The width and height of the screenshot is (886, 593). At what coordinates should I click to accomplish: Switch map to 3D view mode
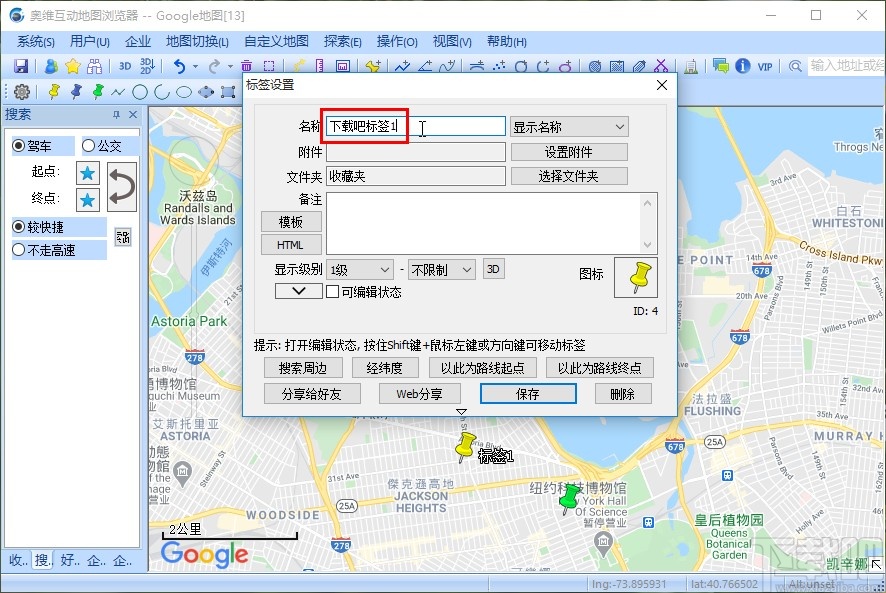point(123,66)
